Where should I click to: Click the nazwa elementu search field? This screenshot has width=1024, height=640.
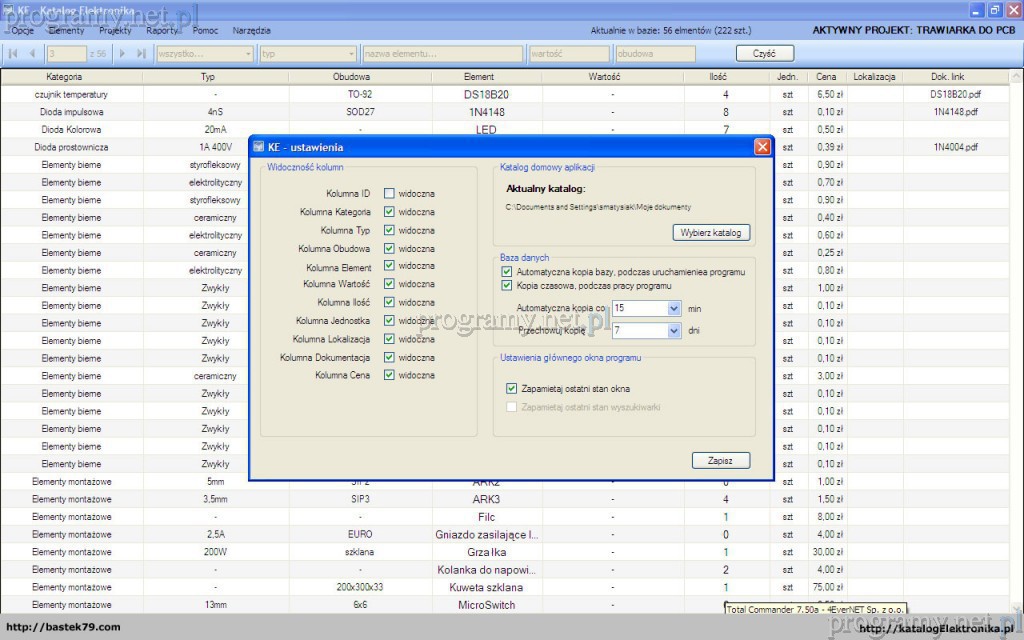click(442, 54)
